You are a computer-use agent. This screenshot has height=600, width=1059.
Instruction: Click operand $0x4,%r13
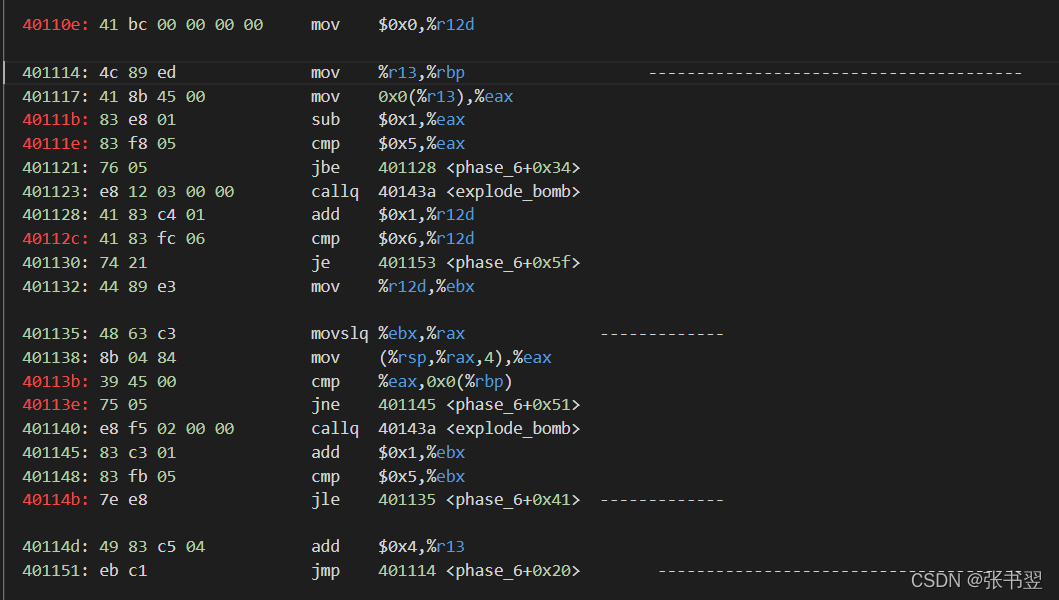[421, 547]
